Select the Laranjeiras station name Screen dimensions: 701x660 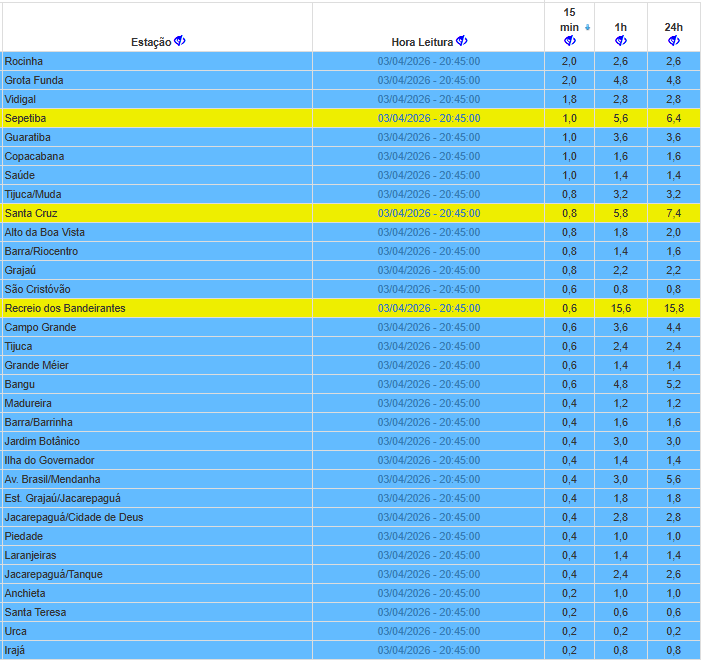tap(30, 555)
